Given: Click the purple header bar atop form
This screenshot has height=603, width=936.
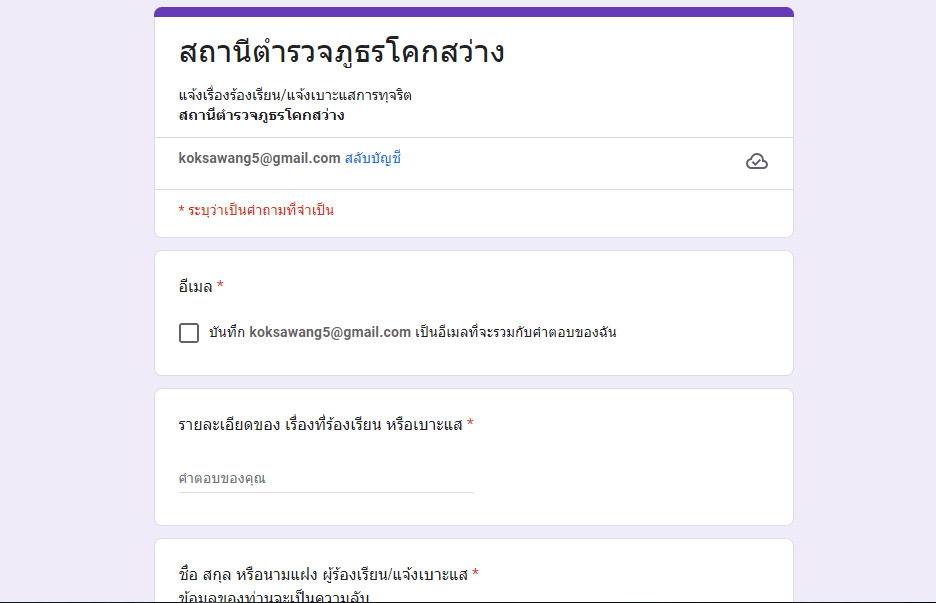Looking at the screenshot, I should [474, 12].
